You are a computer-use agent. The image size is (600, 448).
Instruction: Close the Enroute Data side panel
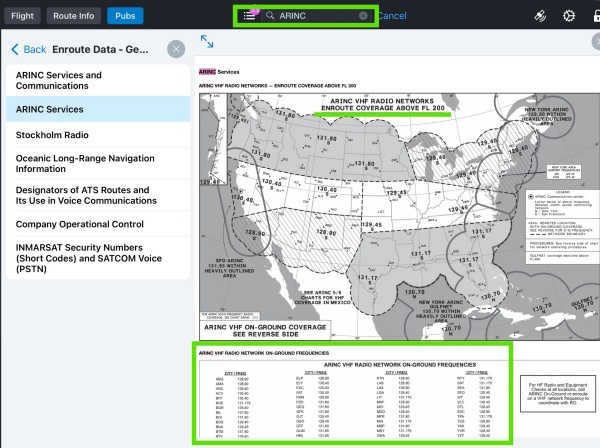point(176,49)
